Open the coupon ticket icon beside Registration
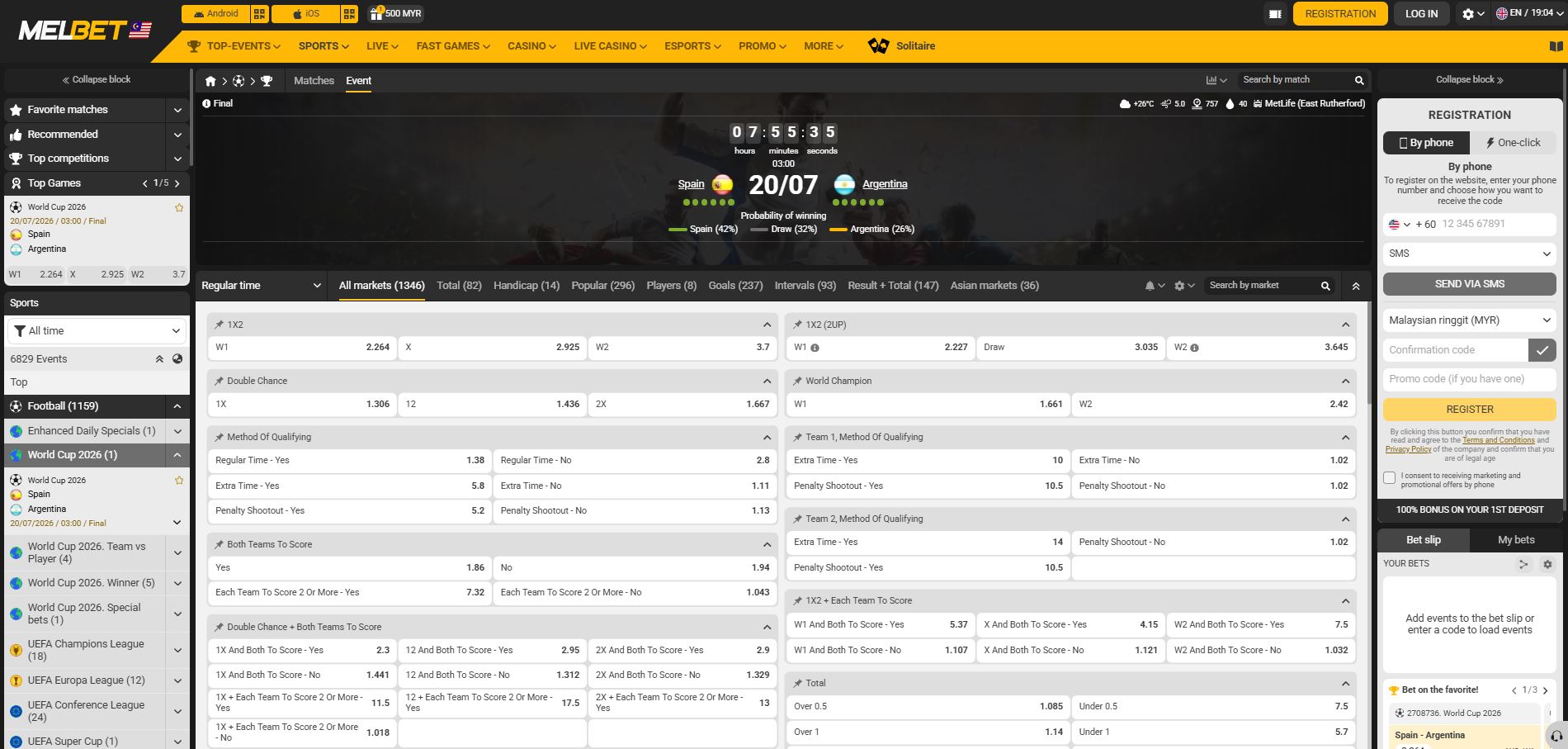 1275,13
